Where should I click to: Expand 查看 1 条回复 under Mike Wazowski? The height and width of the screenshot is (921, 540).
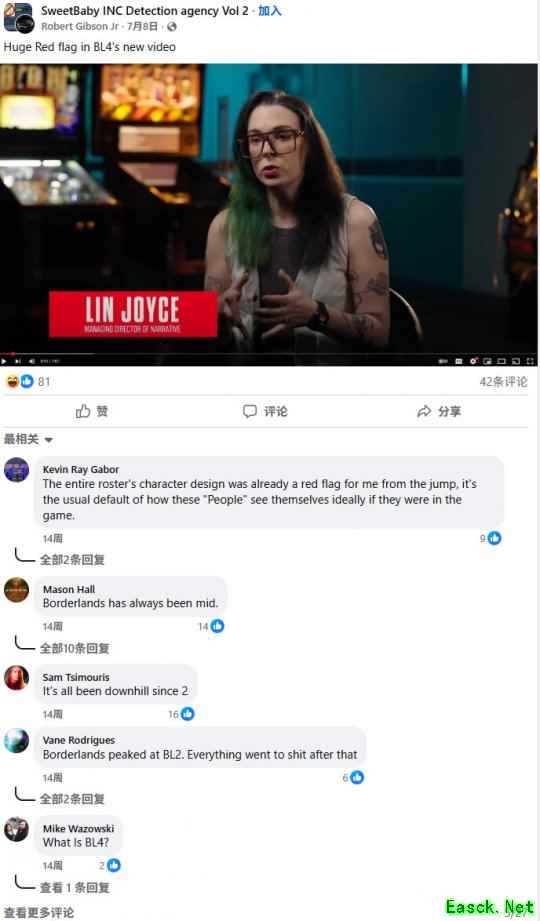pyautogui.click(x=75, y=887)
